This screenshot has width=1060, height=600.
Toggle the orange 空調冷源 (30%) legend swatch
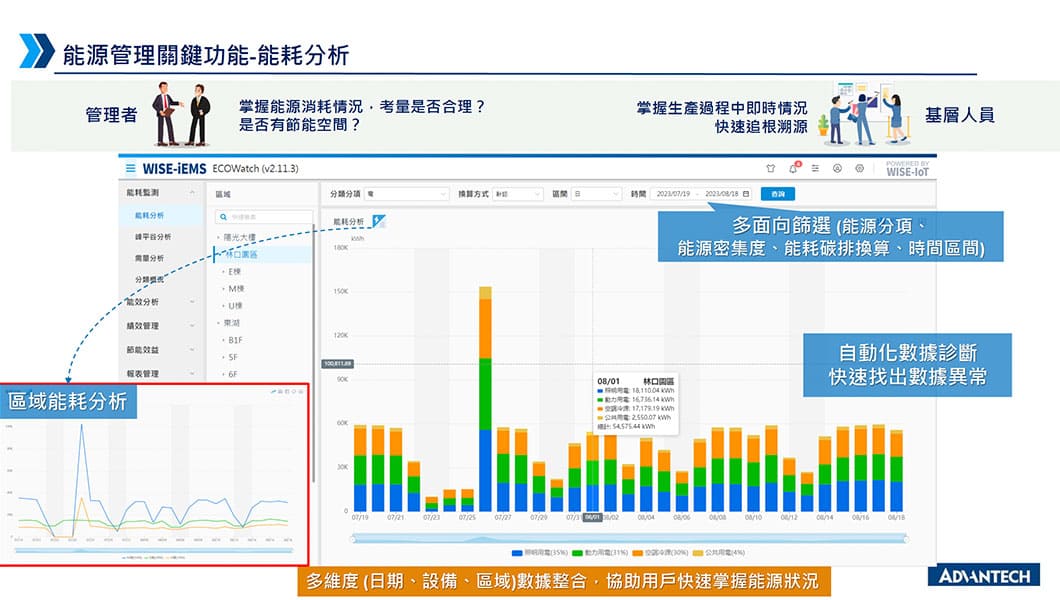pos(637,553)
